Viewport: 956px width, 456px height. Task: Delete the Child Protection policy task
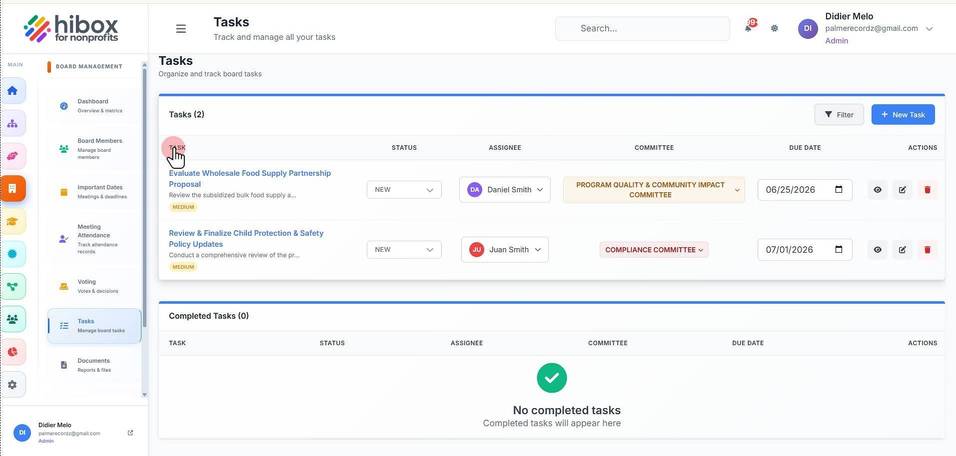click(x=927, y=249)
